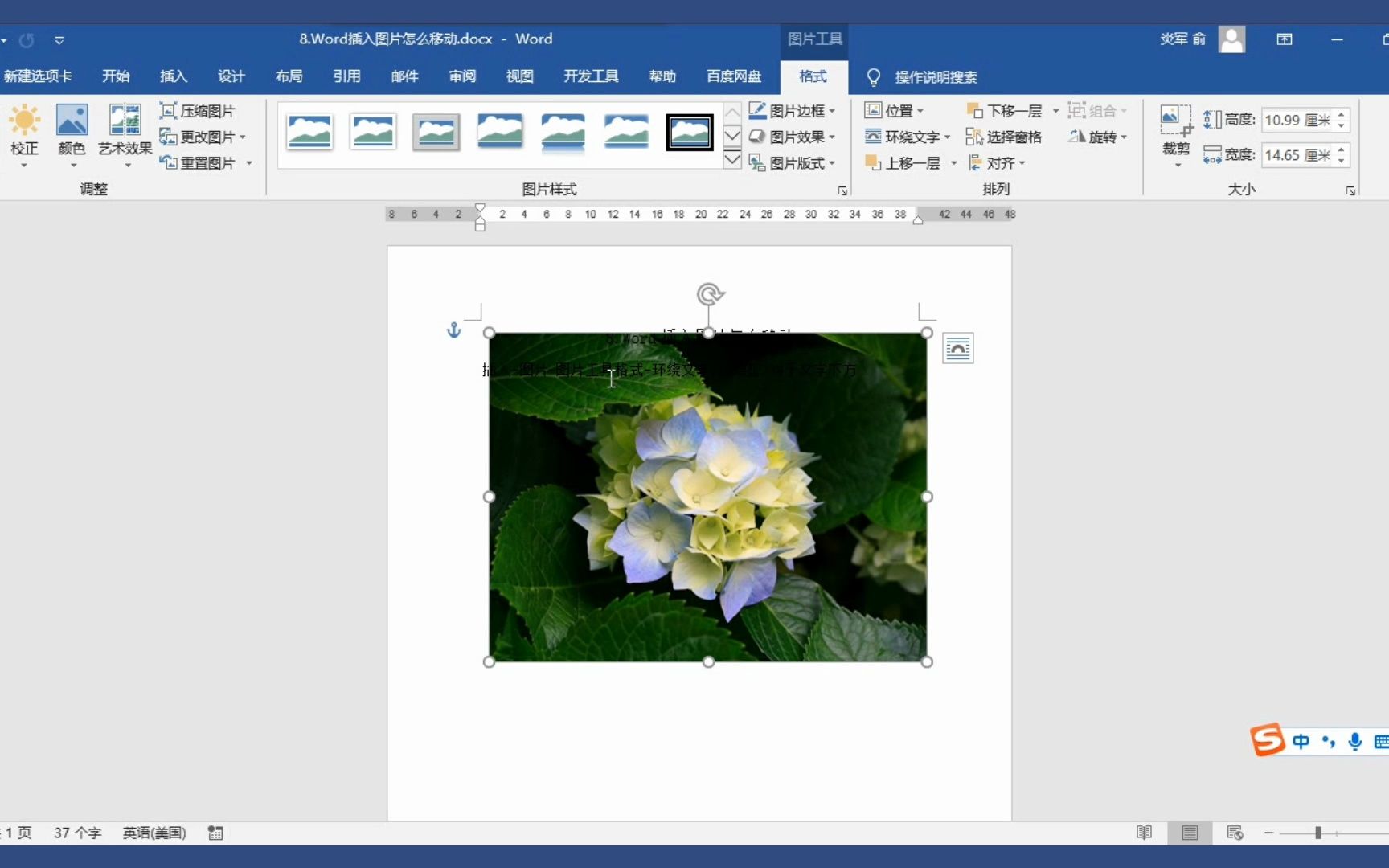Click the Crop (裁剪) tool
1389x868 pixels.
[x=1176, y=134]
